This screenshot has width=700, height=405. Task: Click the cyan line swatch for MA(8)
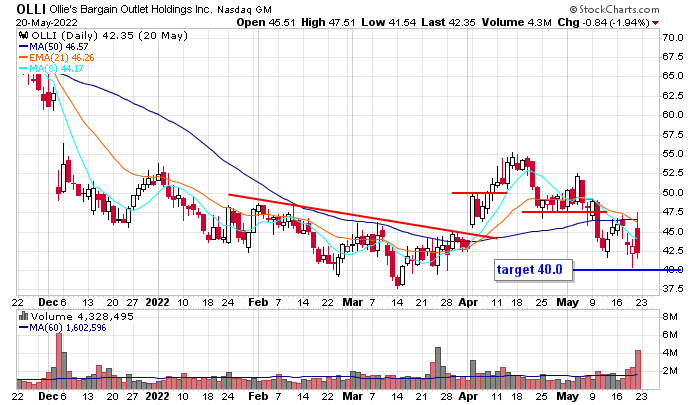pos(23,68)
